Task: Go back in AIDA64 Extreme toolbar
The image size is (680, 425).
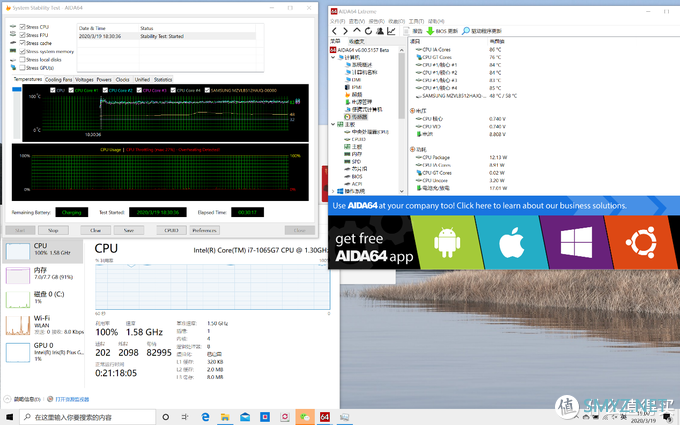Action: click(334, 31)
